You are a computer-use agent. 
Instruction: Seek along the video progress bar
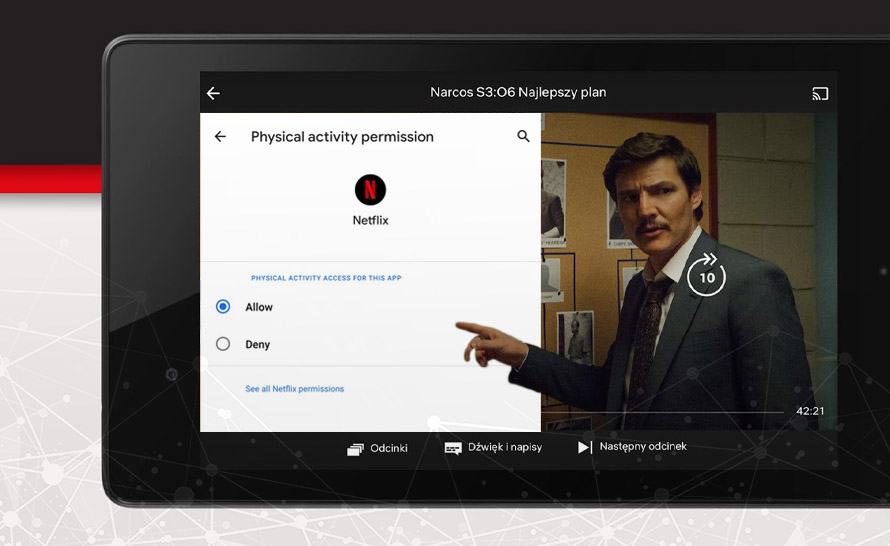pyautogui.click(x=662, y=412)
